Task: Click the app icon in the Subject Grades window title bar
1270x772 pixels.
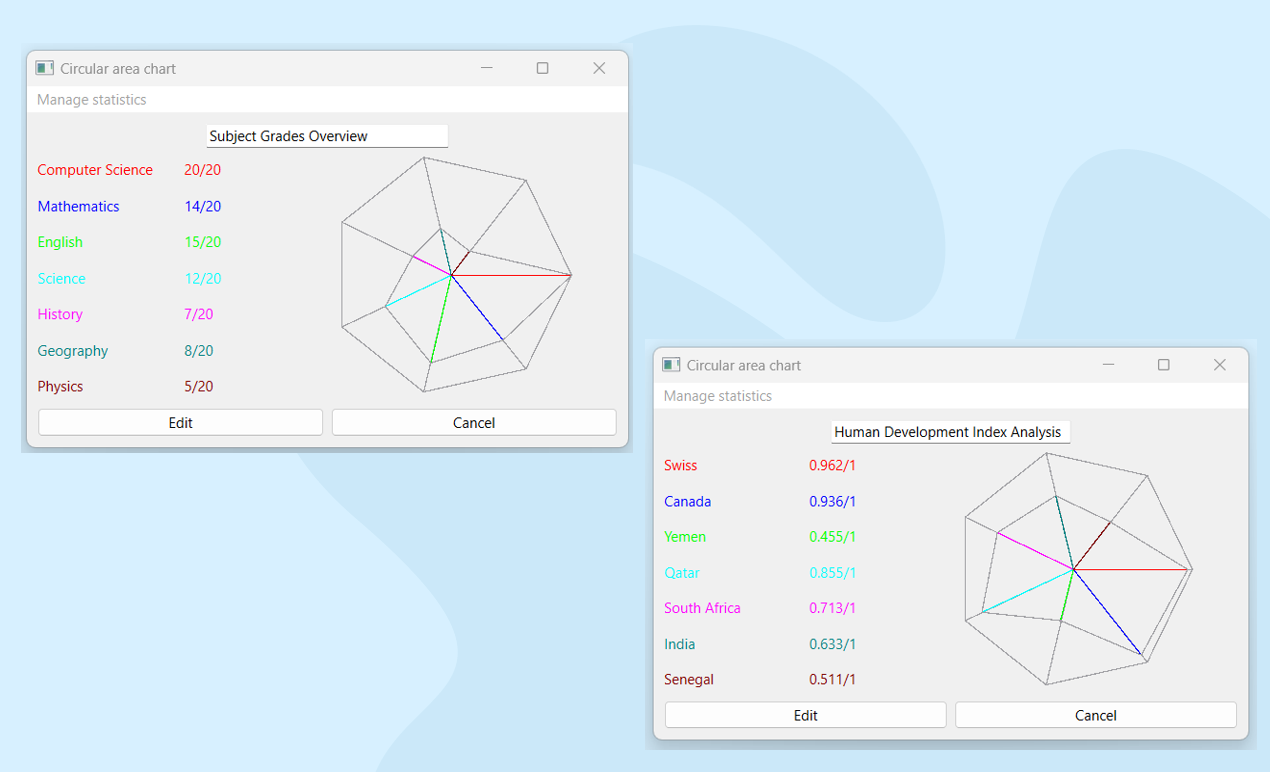Action: (x=44, y=68)
